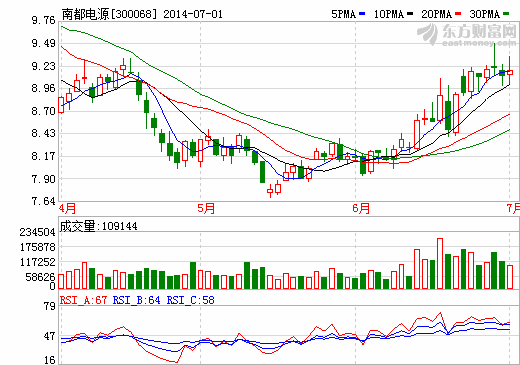520x365 pixels.
Task: Click the 79 RSI axis label
Action: (49, 306)
